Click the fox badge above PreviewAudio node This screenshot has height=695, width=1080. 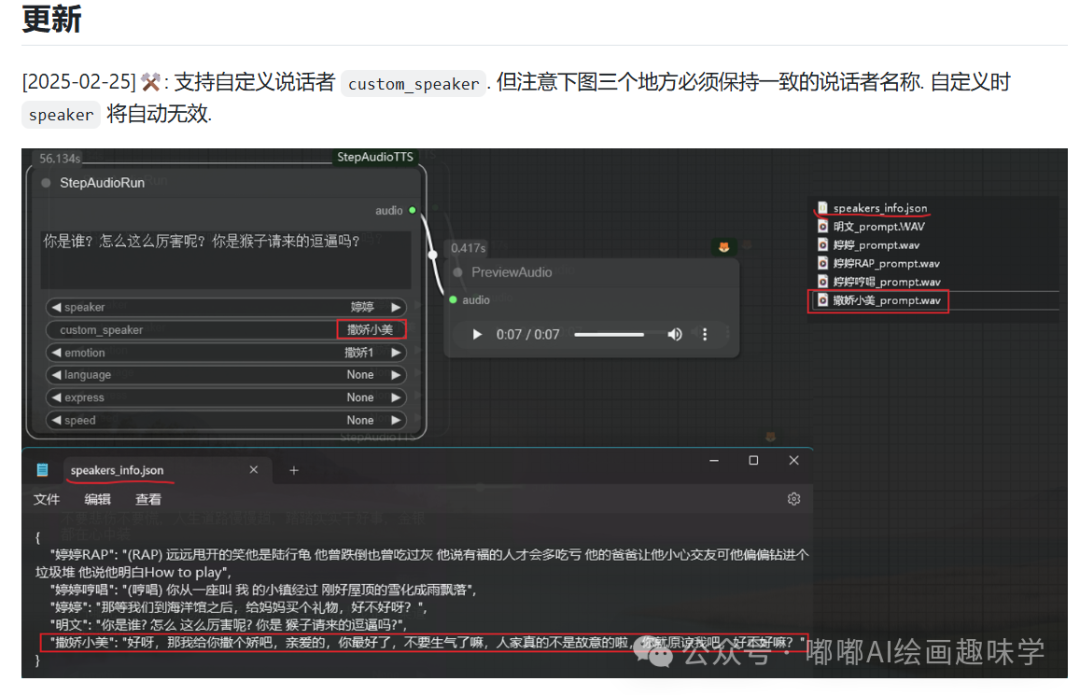point(723,247)
